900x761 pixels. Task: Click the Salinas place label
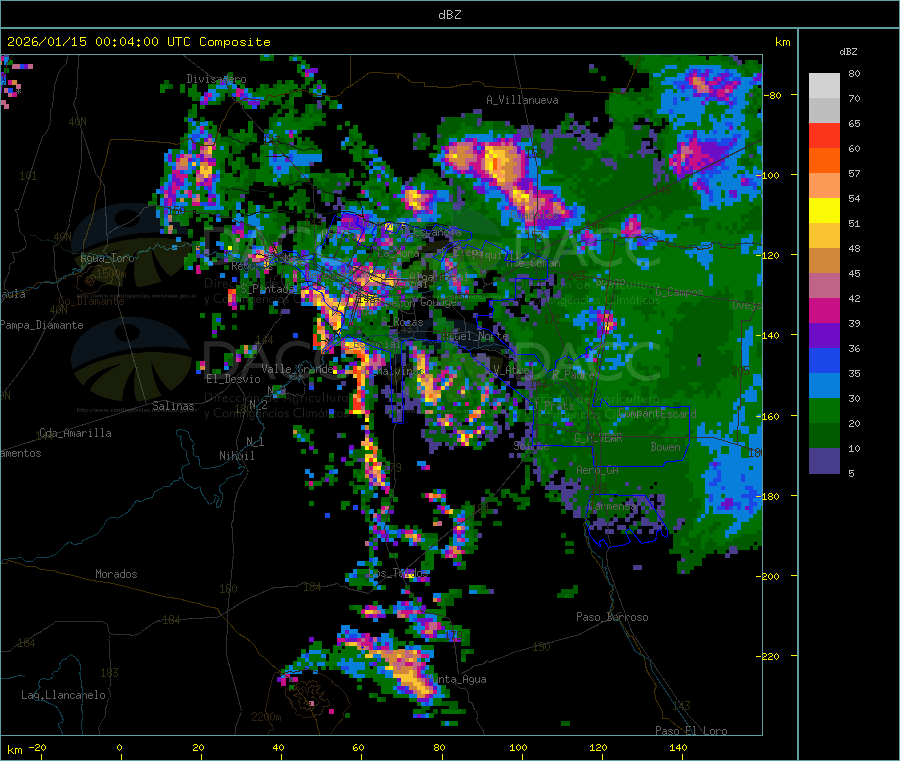click(173, 406)
